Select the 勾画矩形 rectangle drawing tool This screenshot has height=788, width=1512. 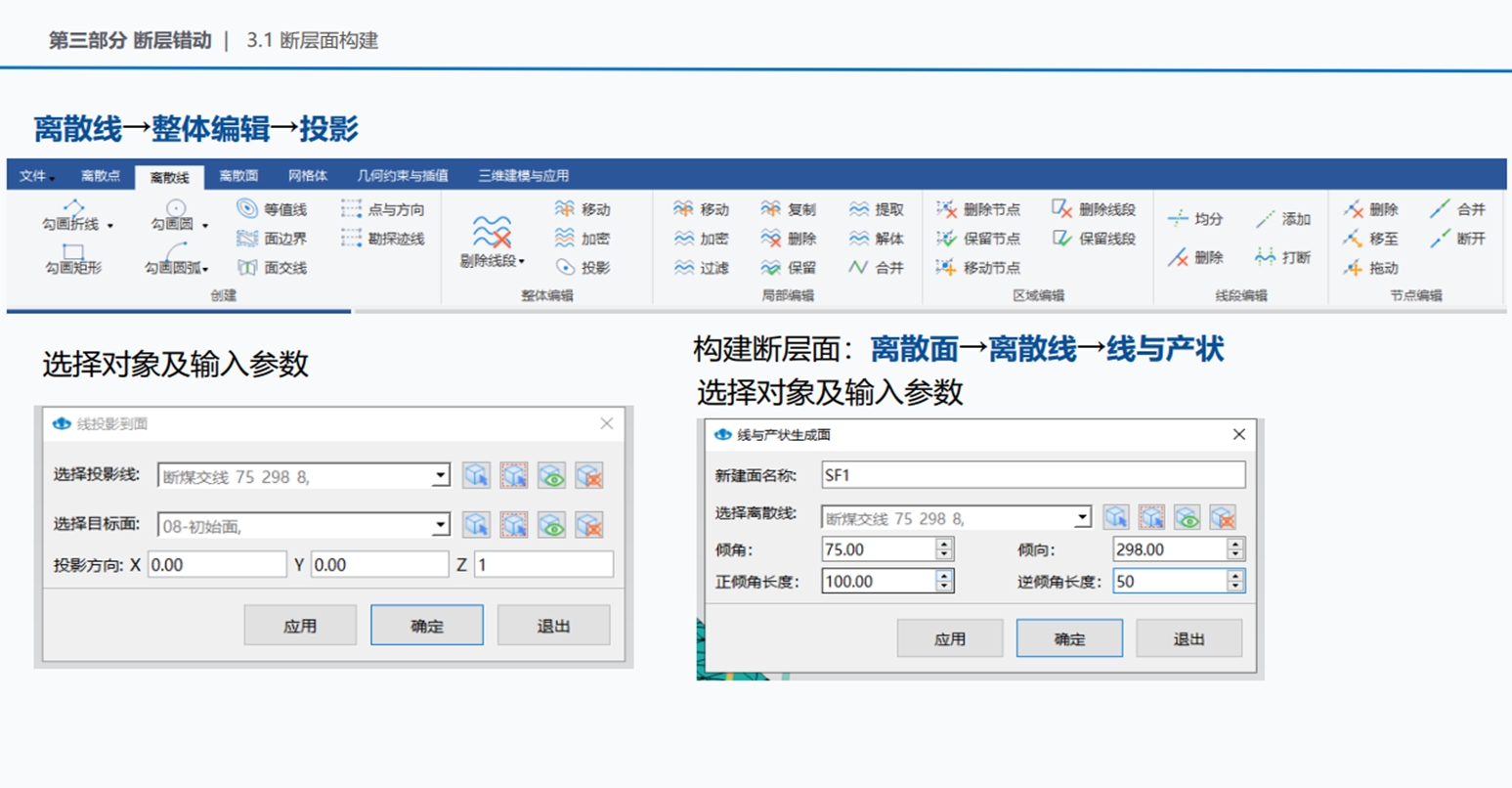(73, 259)
